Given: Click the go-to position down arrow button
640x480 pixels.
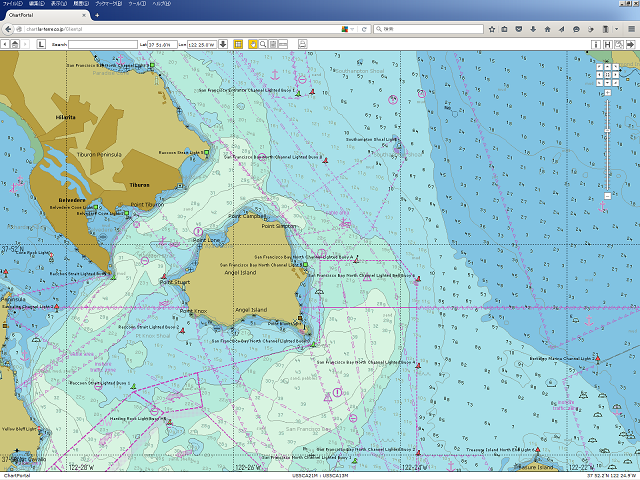Looking at the screenshot, I should [224, 44].
